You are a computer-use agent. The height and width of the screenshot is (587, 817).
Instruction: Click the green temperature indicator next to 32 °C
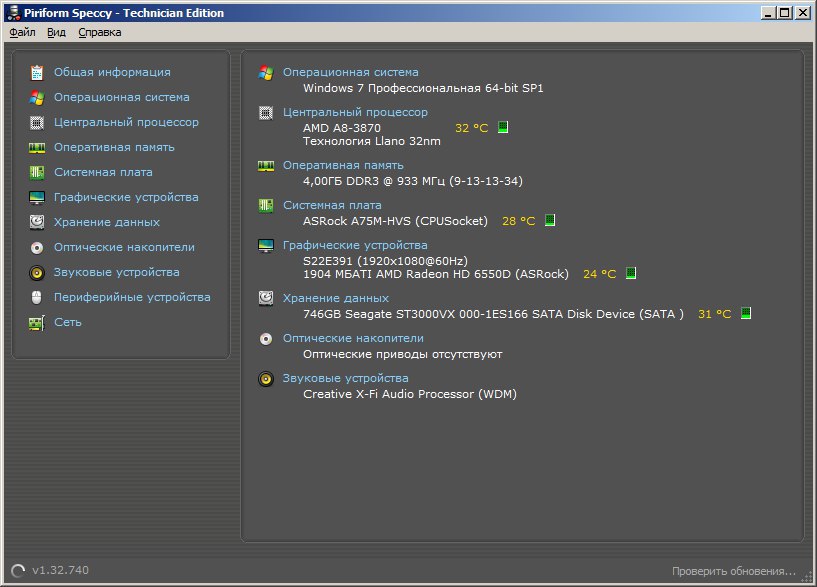pos(503,127)
